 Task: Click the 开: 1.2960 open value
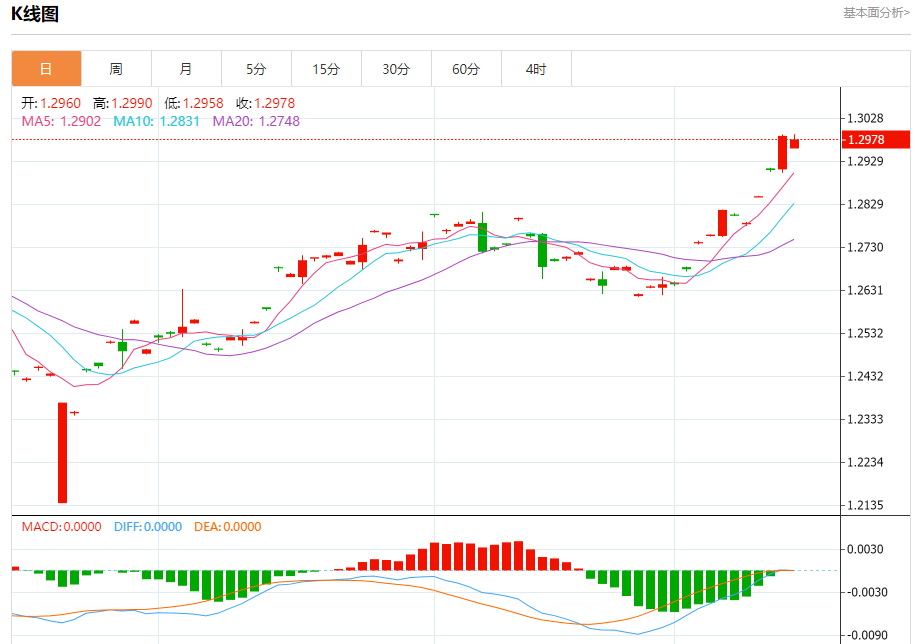tap(51, 103)
